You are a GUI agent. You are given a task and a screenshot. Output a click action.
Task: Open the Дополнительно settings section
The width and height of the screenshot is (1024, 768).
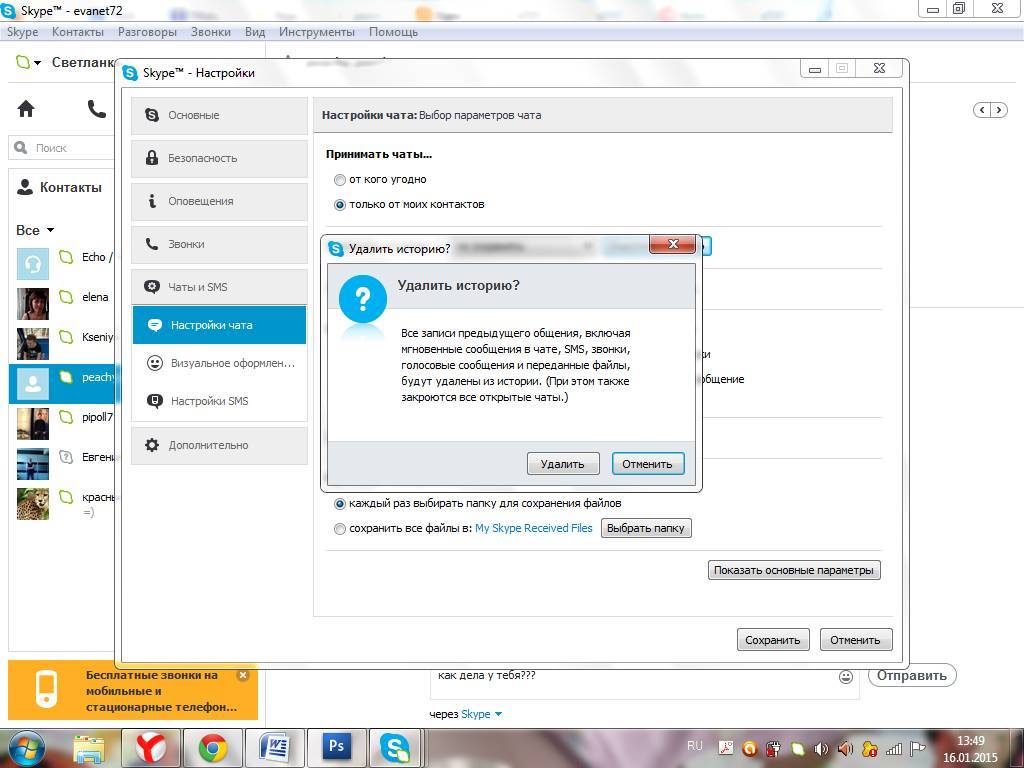coord(219,445)
